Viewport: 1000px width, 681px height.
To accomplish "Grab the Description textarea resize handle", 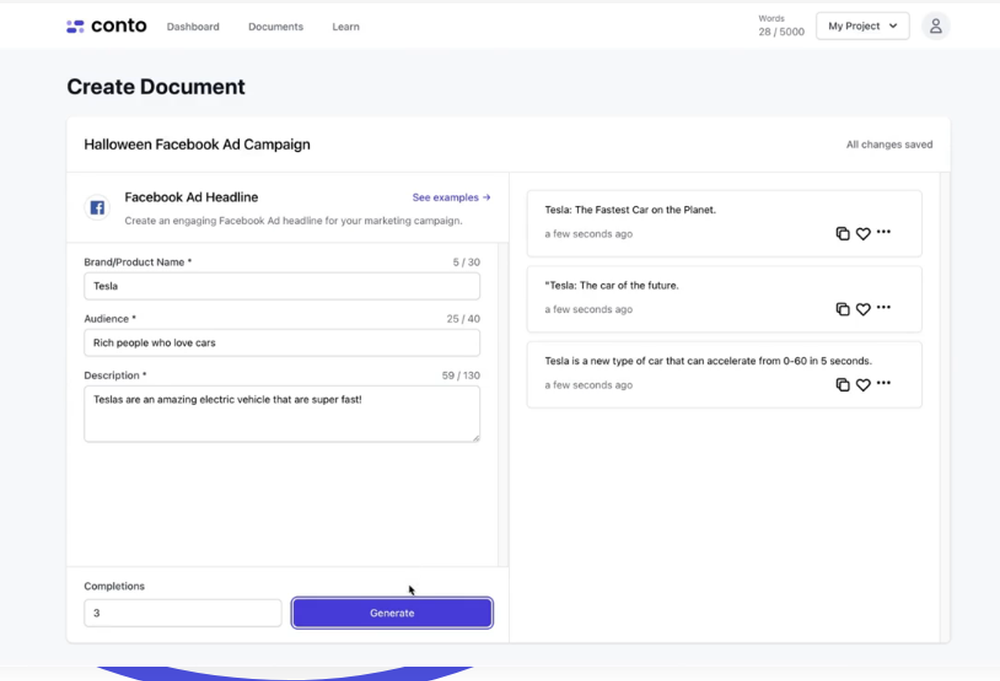I will click(x=476, y=438).
